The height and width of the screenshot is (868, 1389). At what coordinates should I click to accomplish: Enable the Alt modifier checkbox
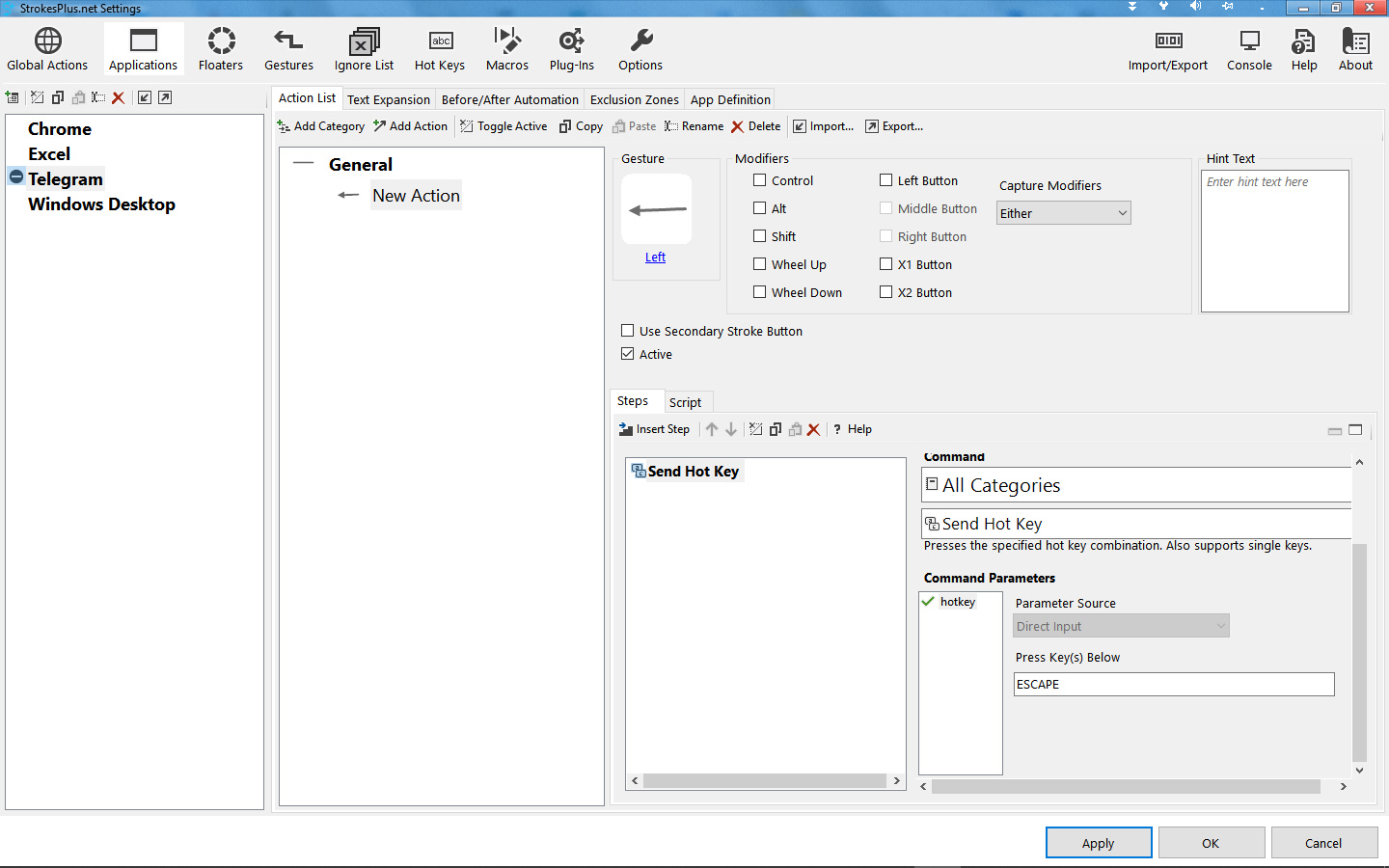pos(760,208)
